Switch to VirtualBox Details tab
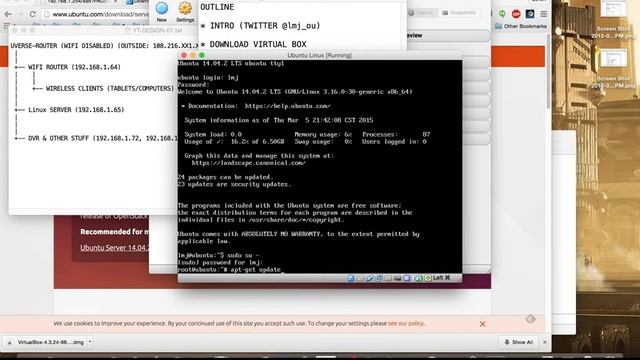Viewport: 640px width, 360px height. click(421, 13)
